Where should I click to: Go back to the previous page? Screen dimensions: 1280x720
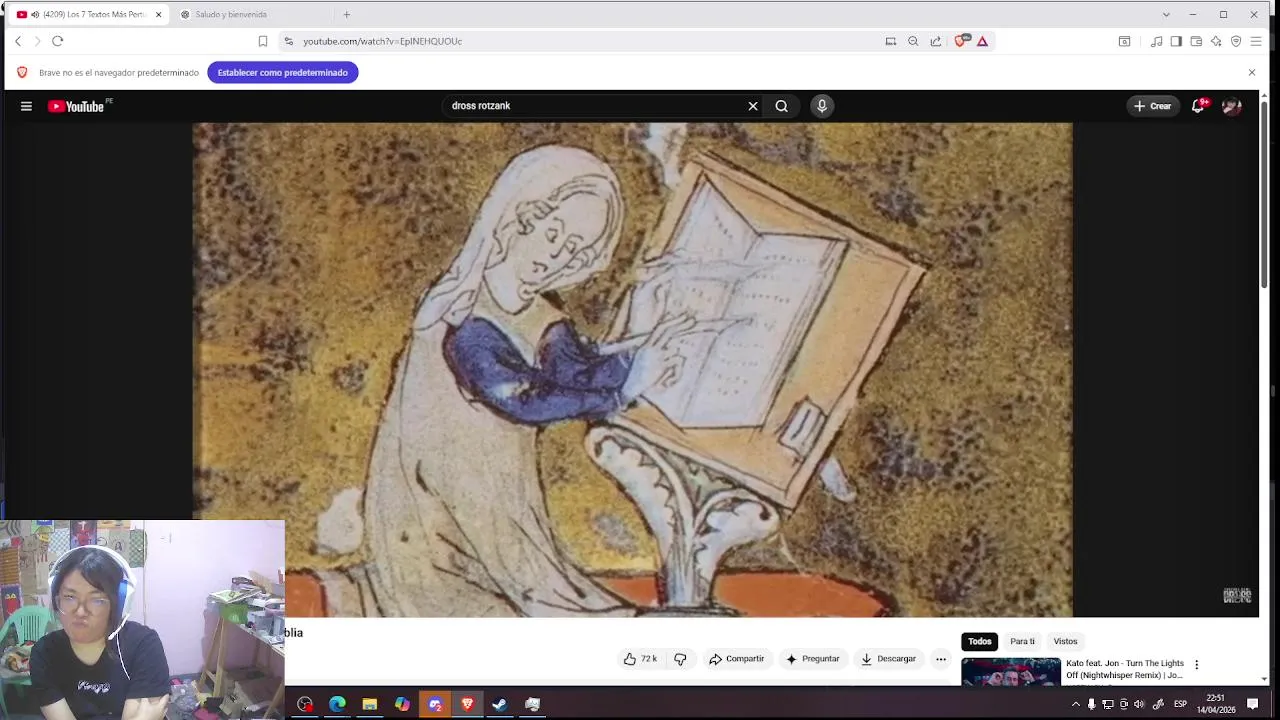point(18,41)
